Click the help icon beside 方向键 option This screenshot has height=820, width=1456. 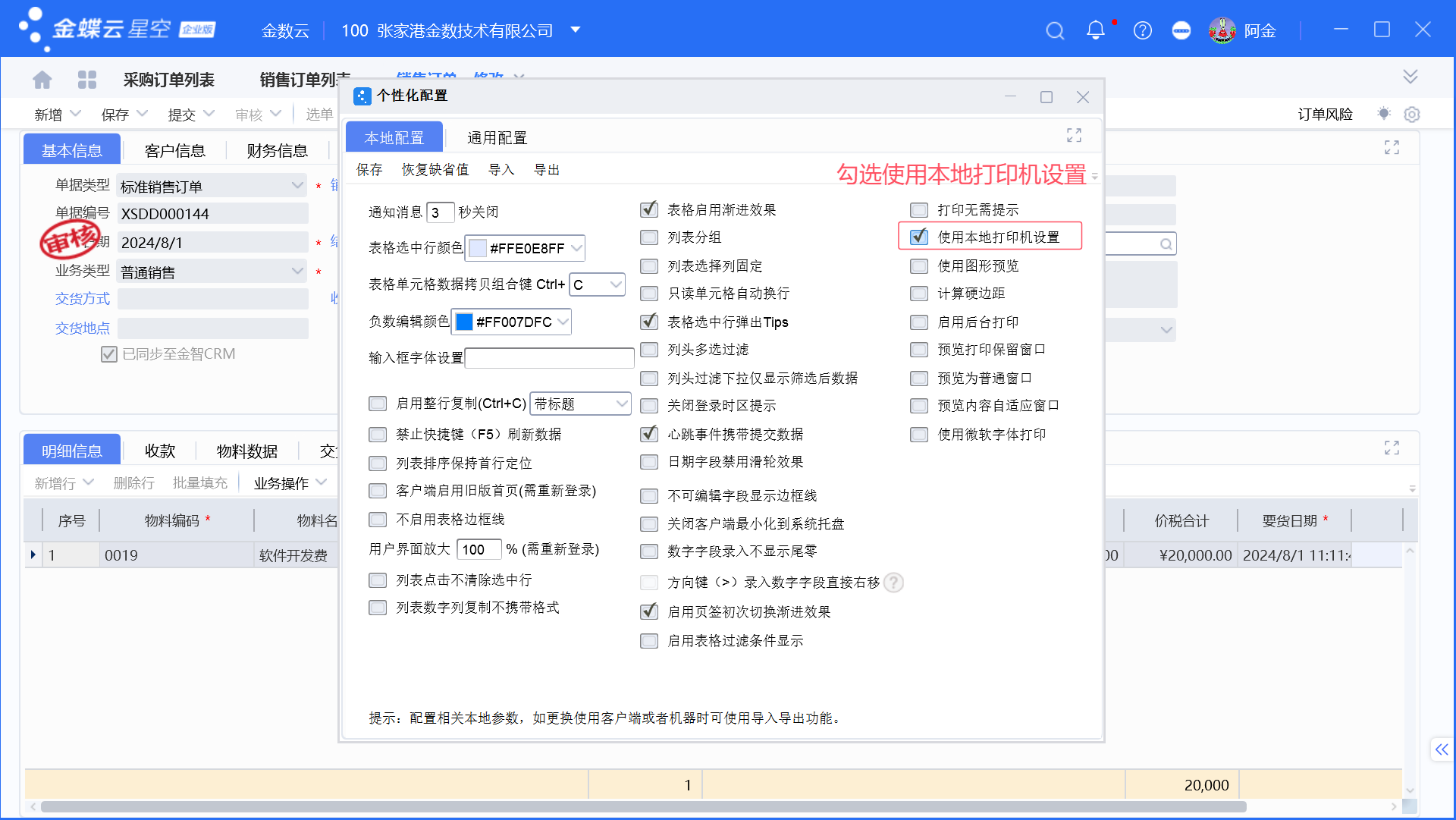coord(894,582)
